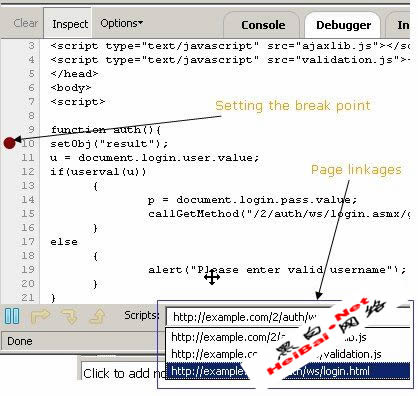Click the alert("Please enter valid username") line
This screenshot has width=418, height=396.
277,269
